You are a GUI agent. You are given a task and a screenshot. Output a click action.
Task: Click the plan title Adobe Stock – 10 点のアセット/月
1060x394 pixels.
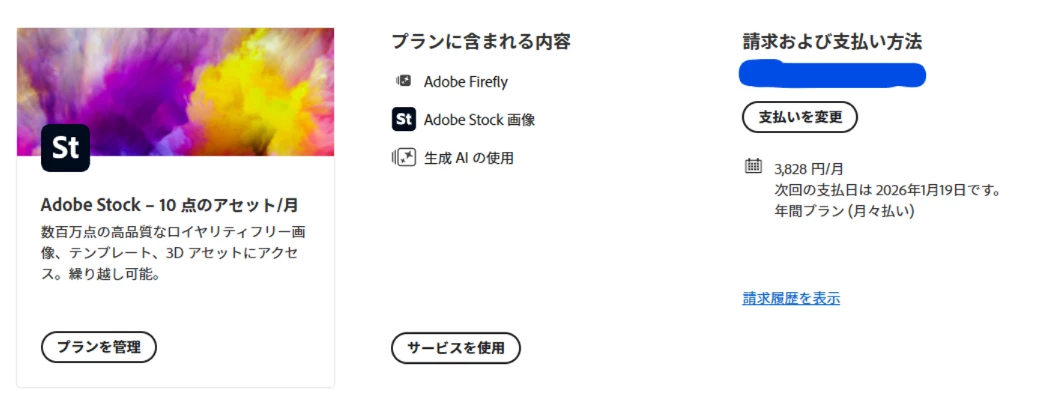(x=170, y=205)
